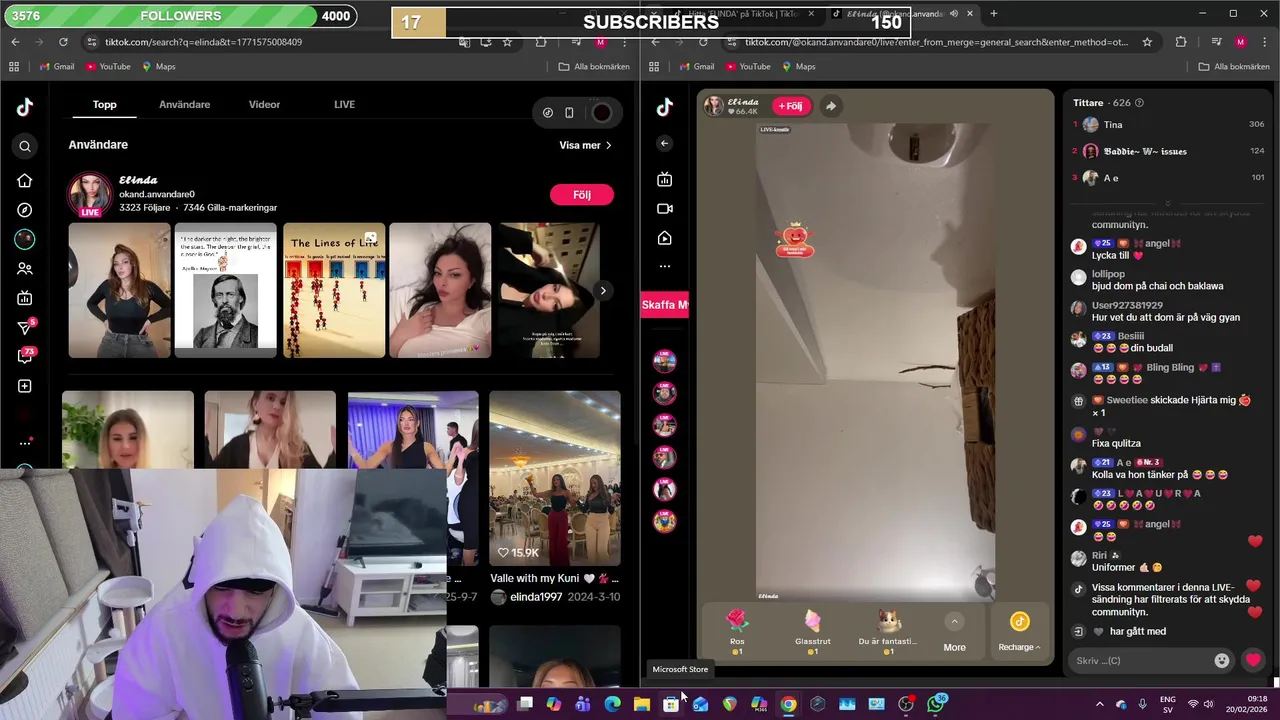Click TikTok logo in the right live window
This screenshot has height=720, width=1280.
tap(665, 107)
